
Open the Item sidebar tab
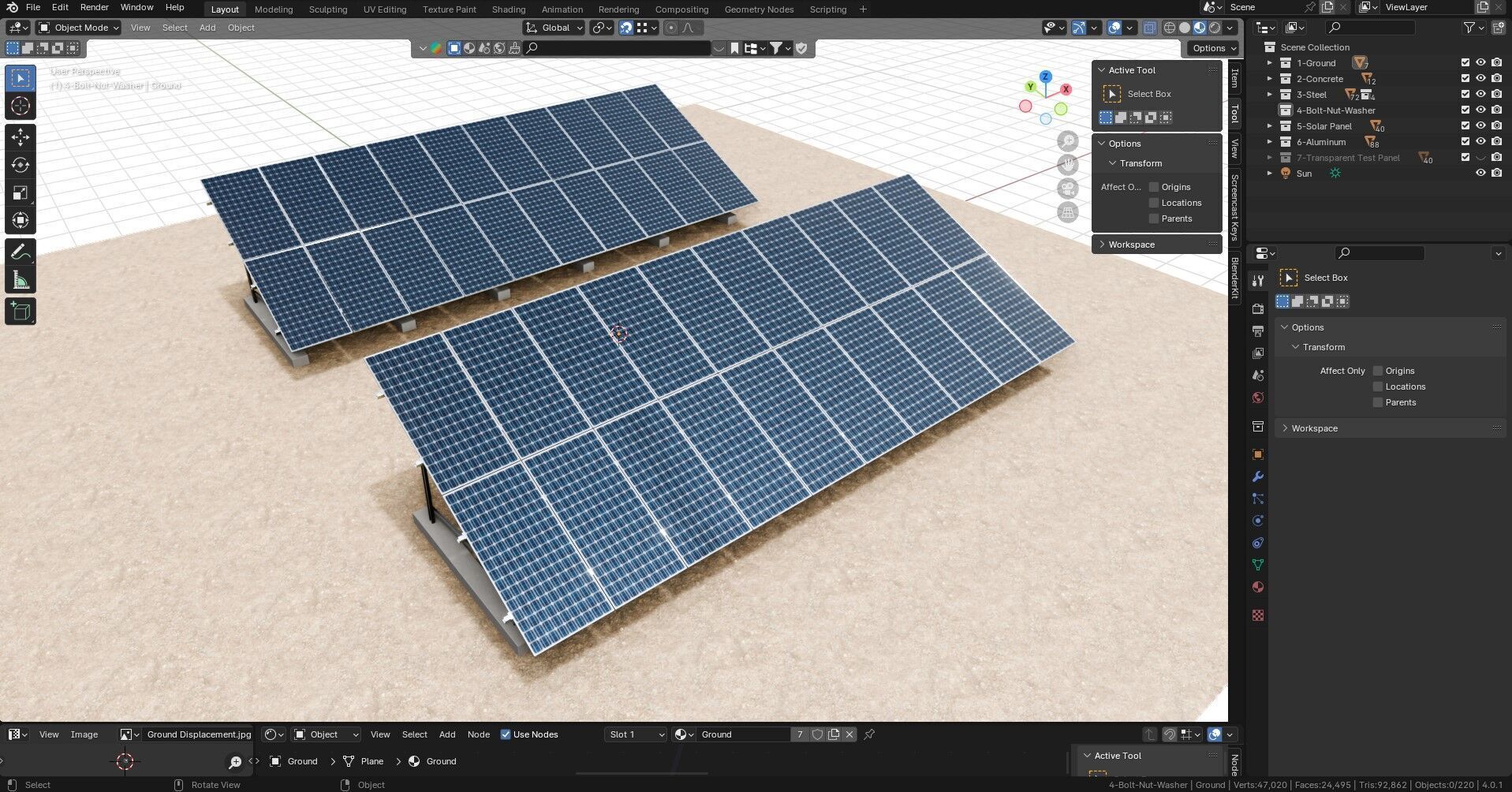[x=1235, y=78]
